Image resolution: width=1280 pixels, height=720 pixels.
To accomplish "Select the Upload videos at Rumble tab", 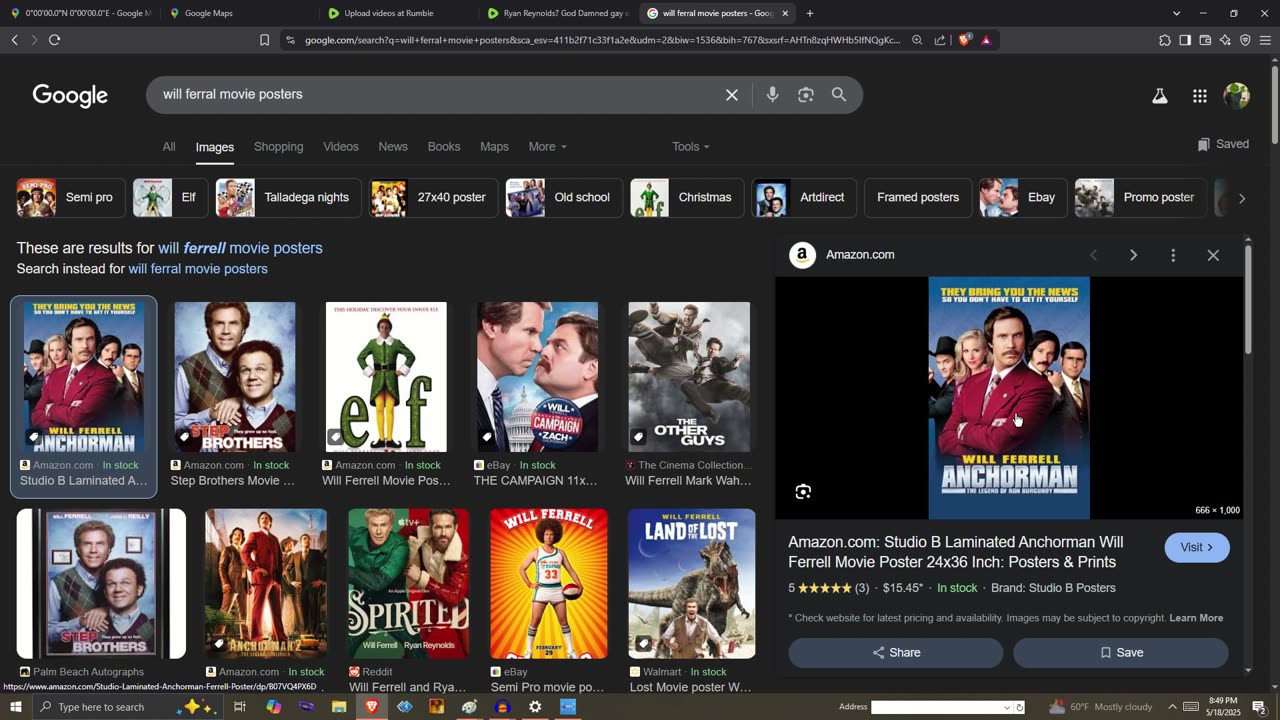I will coord(396,13).
